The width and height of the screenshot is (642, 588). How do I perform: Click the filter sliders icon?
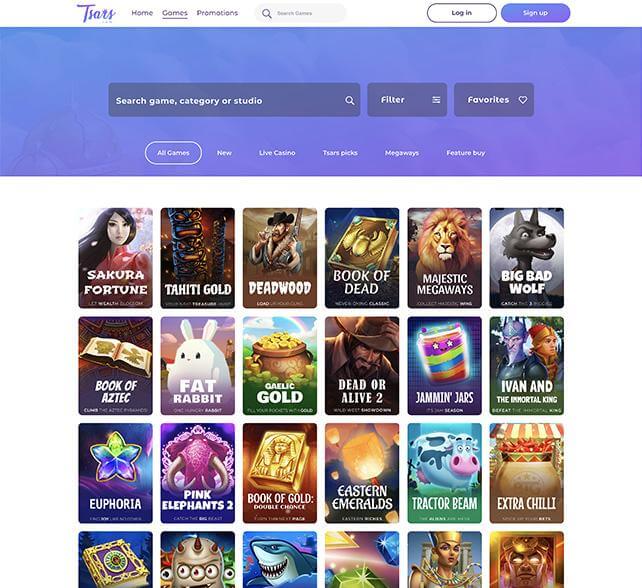tap(436, 100)
